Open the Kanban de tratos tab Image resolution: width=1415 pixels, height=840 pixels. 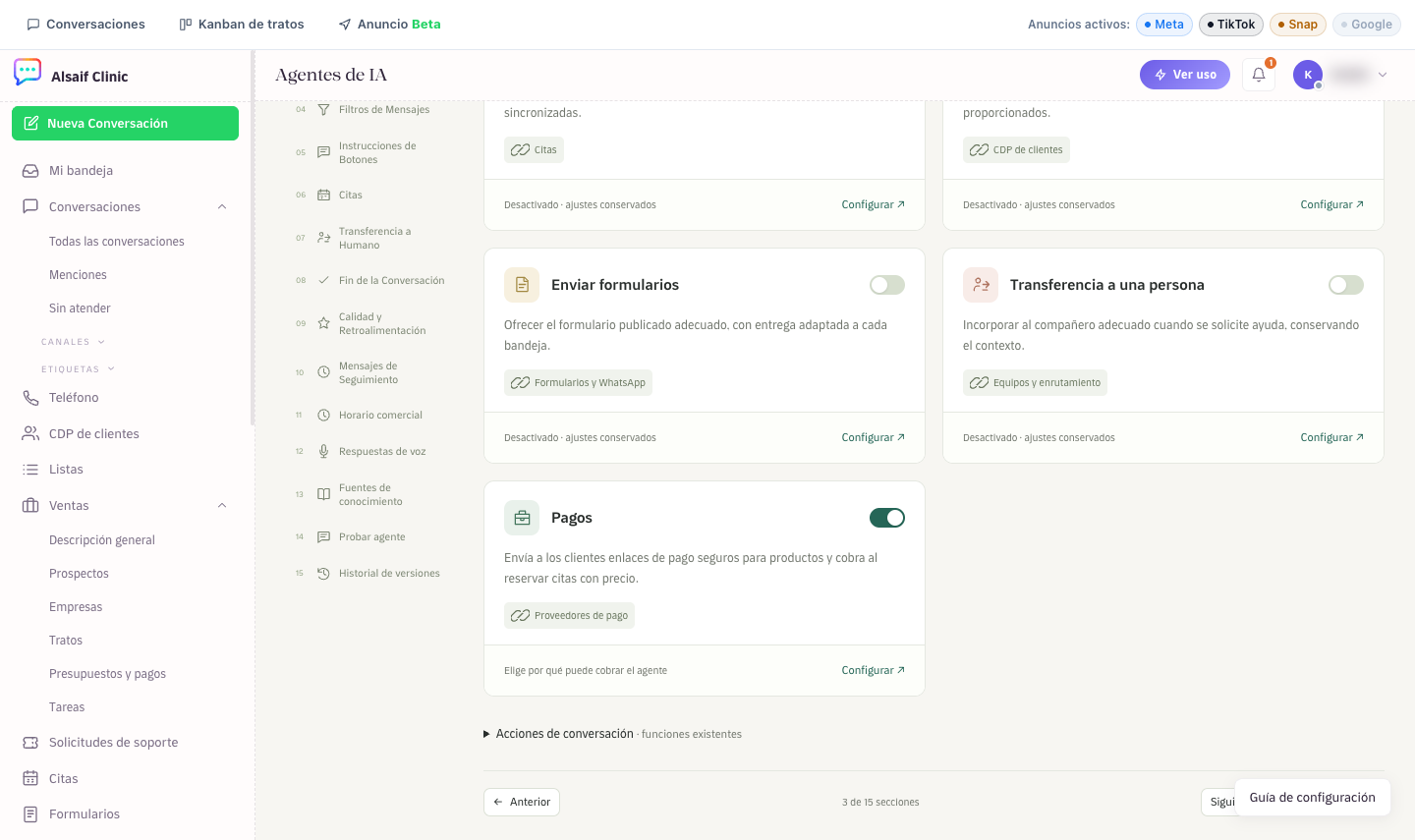tap(242, 25)
